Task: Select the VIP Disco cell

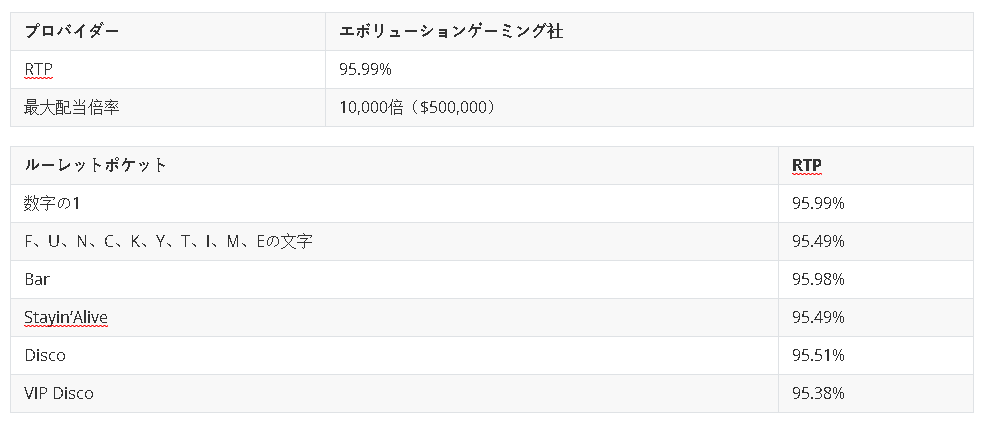Action: 395,394
